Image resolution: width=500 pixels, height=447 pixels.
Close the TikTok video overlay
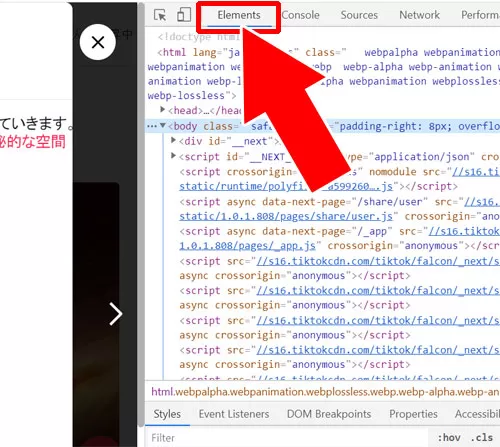tap(98, 42)
